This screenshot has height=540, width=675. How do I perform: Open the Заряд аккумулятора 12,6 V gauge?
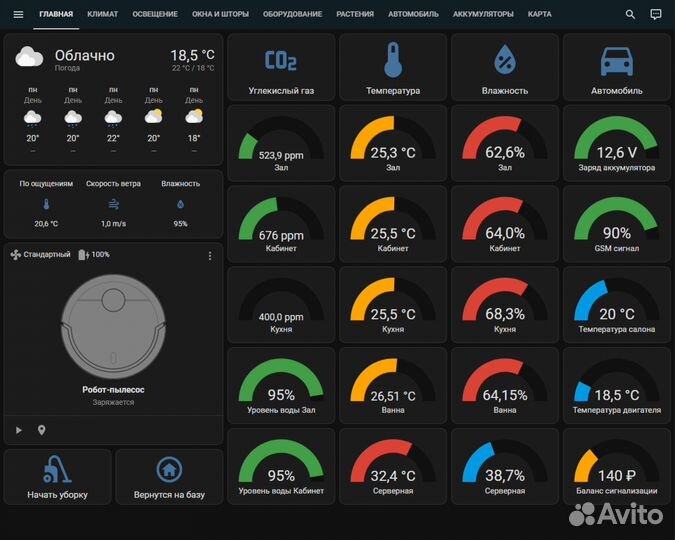pos(617,142)
